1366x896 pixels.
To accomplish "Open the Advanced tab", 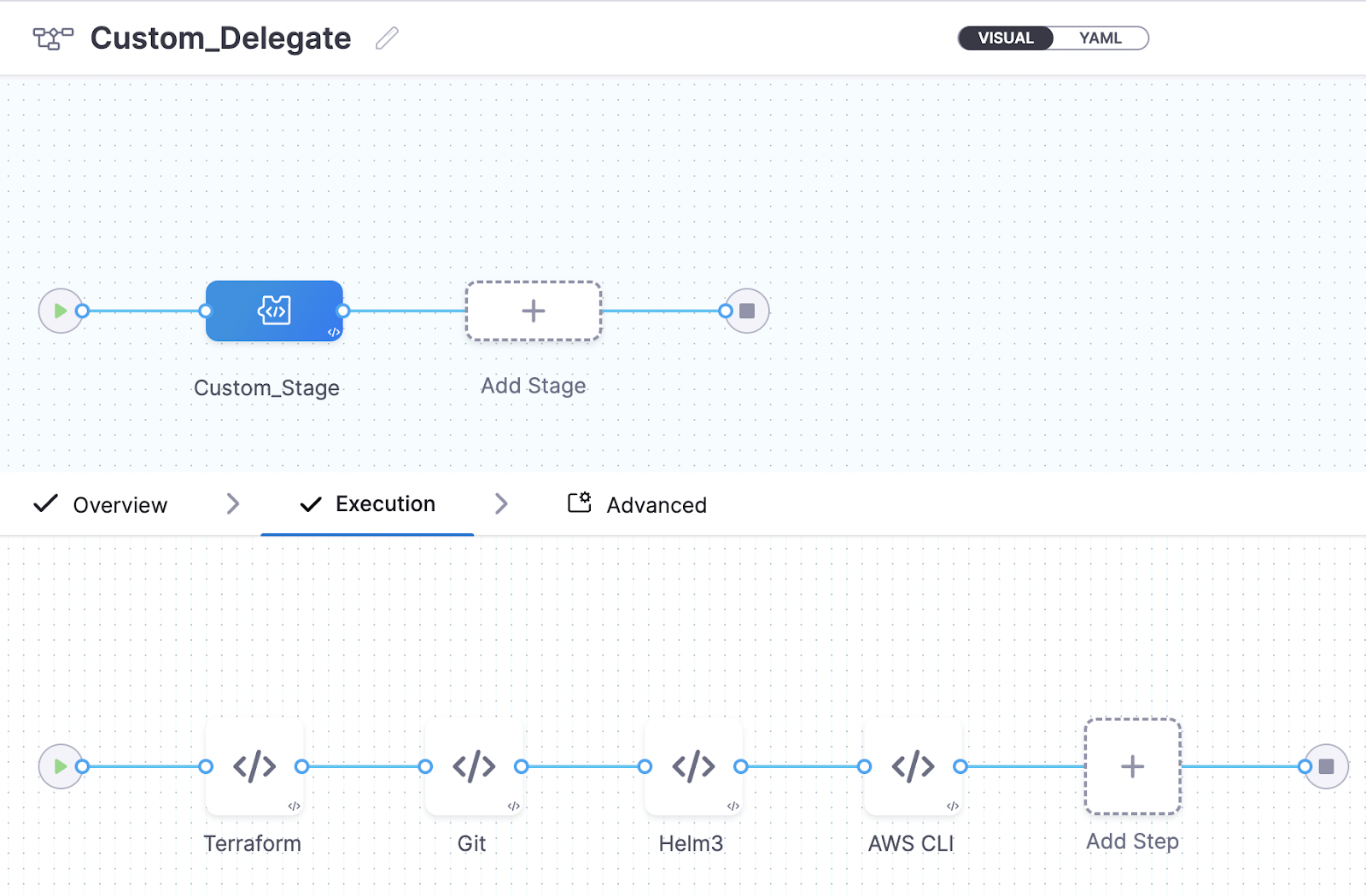I will click(x=637, y=504).
